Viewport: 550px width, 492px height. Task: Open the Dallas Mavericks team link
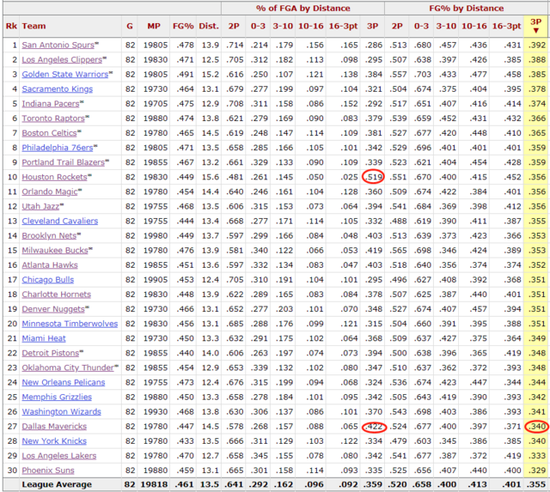point(54,427)
